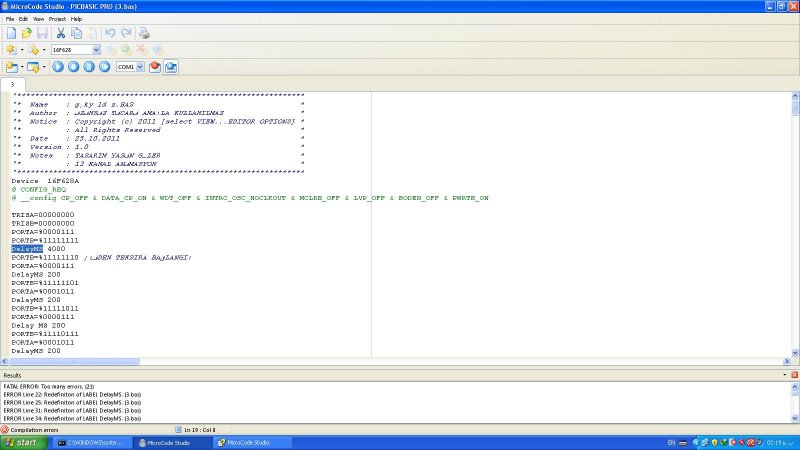
Task: Redo the last undone edit
Action: pyautogui.click(x=126, y=33)
